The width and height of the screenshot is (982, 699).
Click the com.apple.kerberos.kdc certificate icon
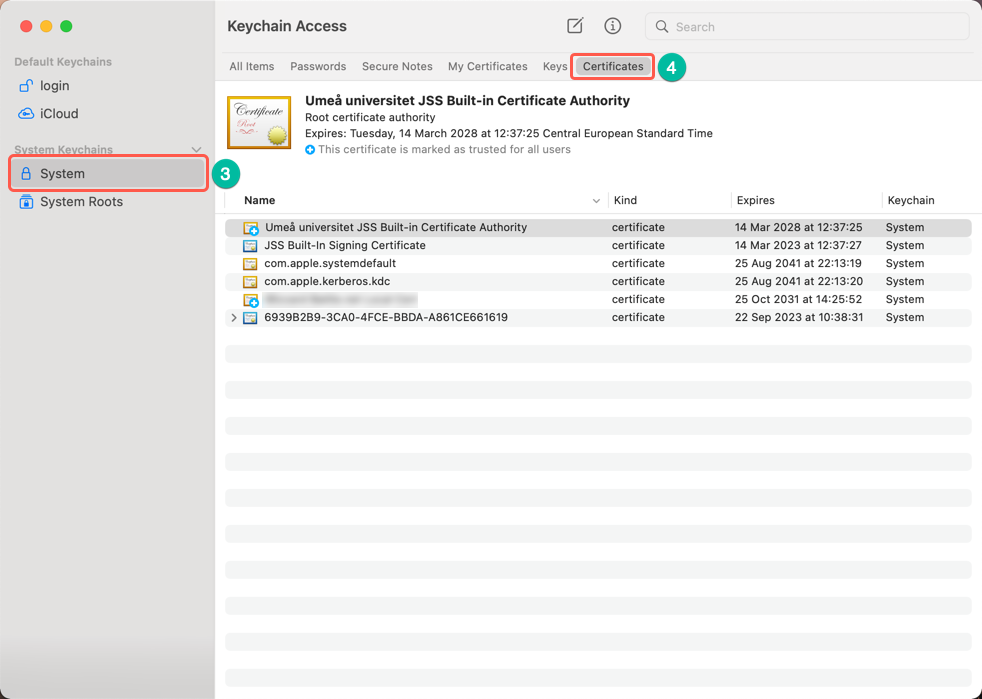(x=250, y=282)
